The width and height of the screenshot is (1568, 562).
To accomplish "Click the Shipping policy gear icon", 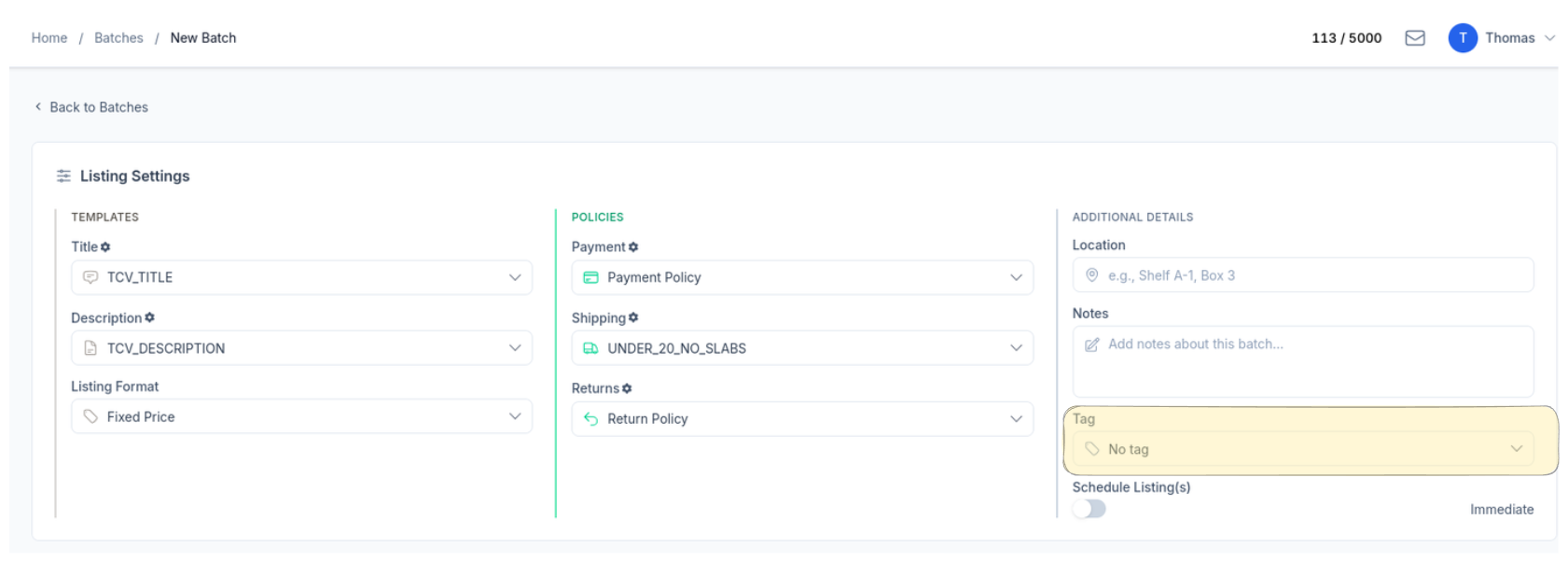I will click(x=634, y=317).
